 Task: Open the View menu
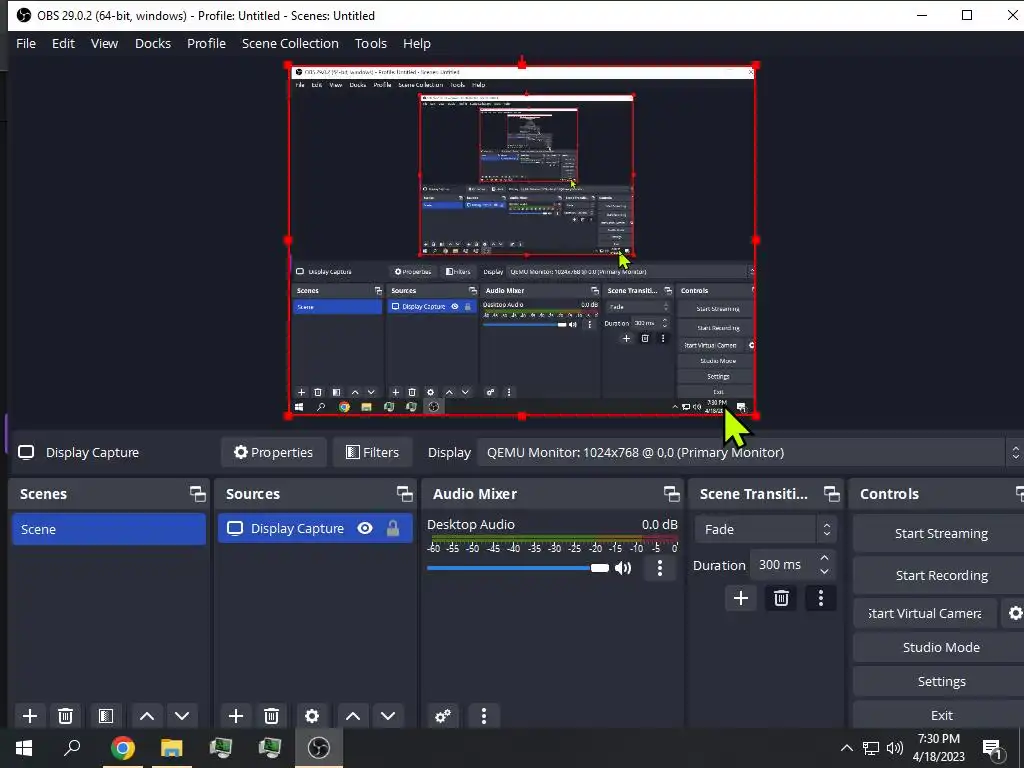[x=104, y=44]
